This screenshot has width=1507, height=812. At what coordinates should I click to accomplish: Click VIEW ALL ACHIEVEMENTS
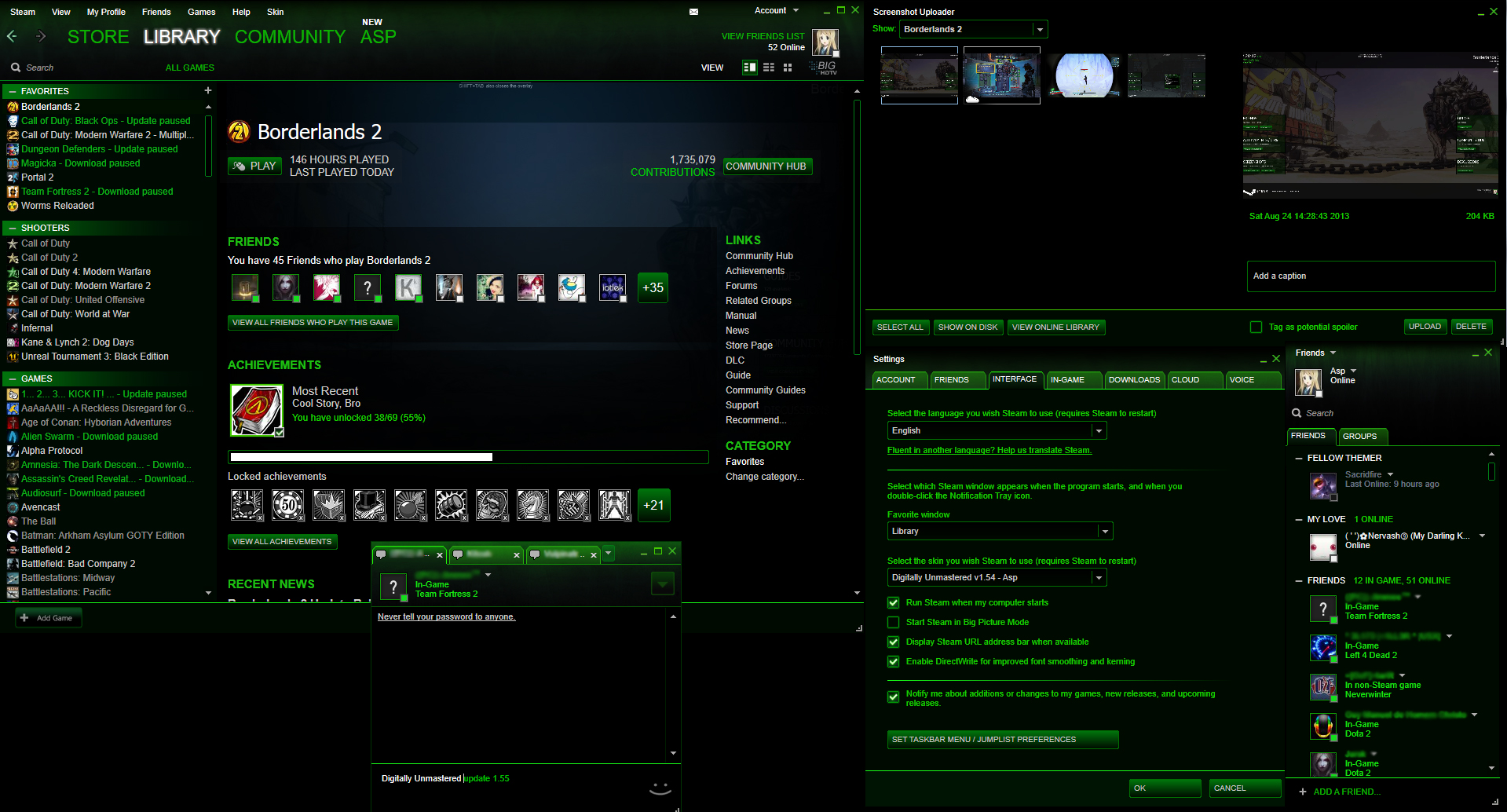pyautogui.click(x=282, y=542)
